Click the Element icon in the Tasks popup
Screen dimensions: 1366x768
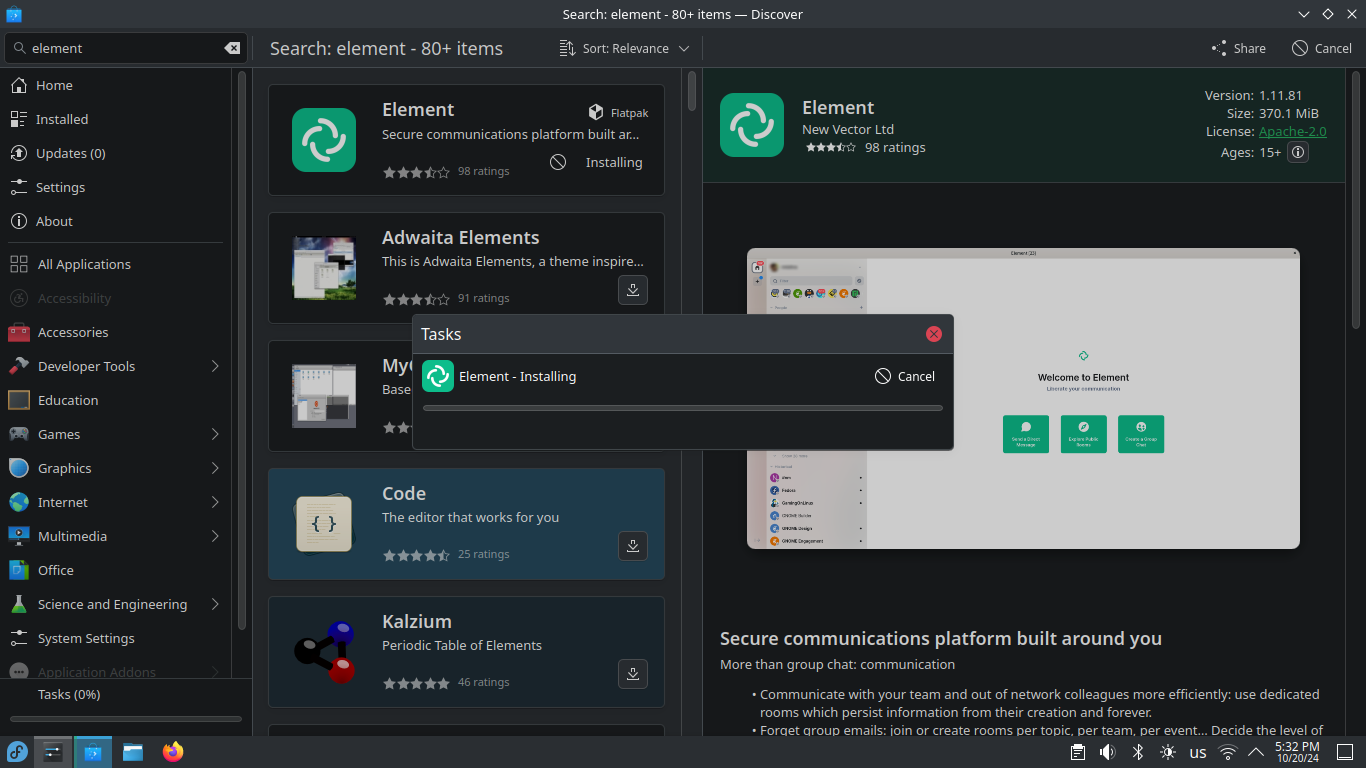(x=438, y=376)
